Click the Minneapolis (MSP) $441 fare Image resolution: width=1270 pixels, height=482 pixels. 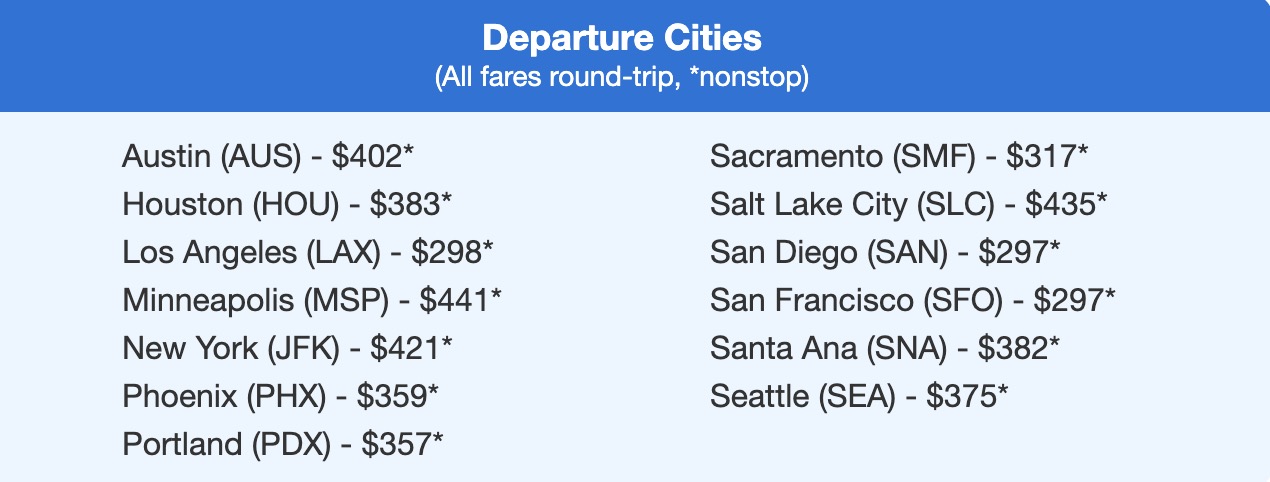[x=312, y=301]
